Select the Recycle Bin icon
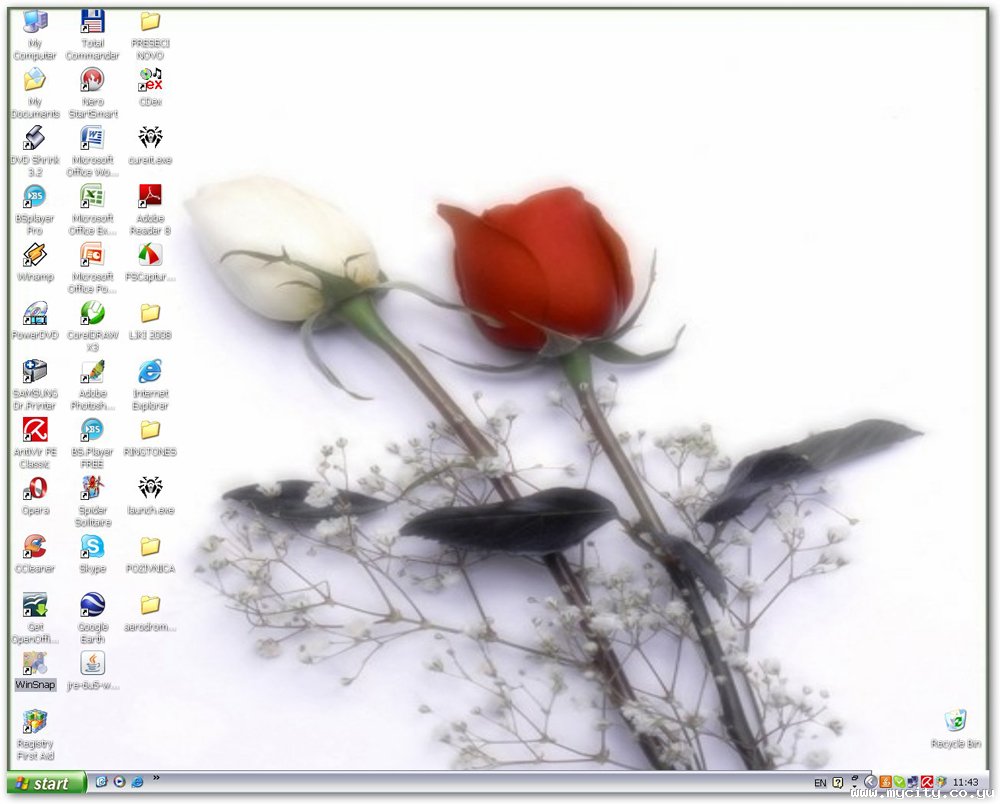 [x=955, y=729]
